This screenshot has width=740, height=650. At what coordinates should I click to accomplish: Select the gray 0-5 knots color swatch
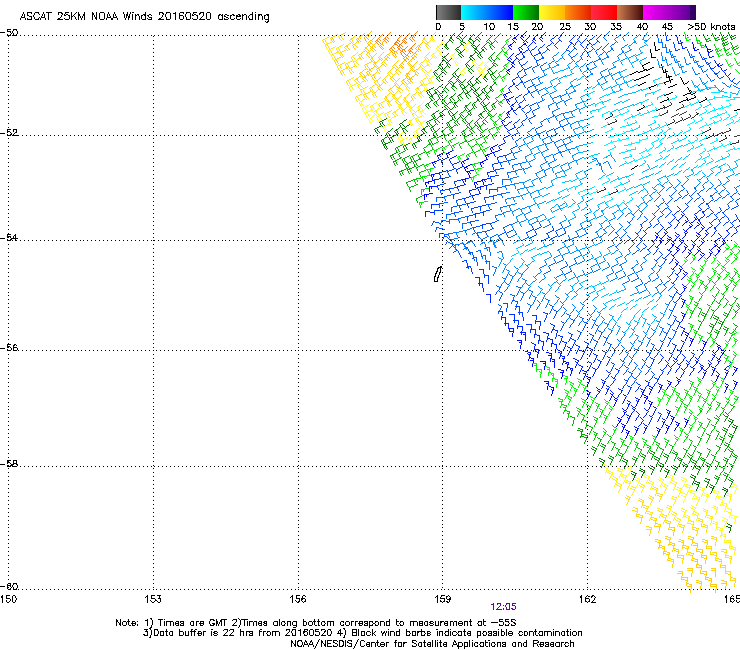click(448, 12)
